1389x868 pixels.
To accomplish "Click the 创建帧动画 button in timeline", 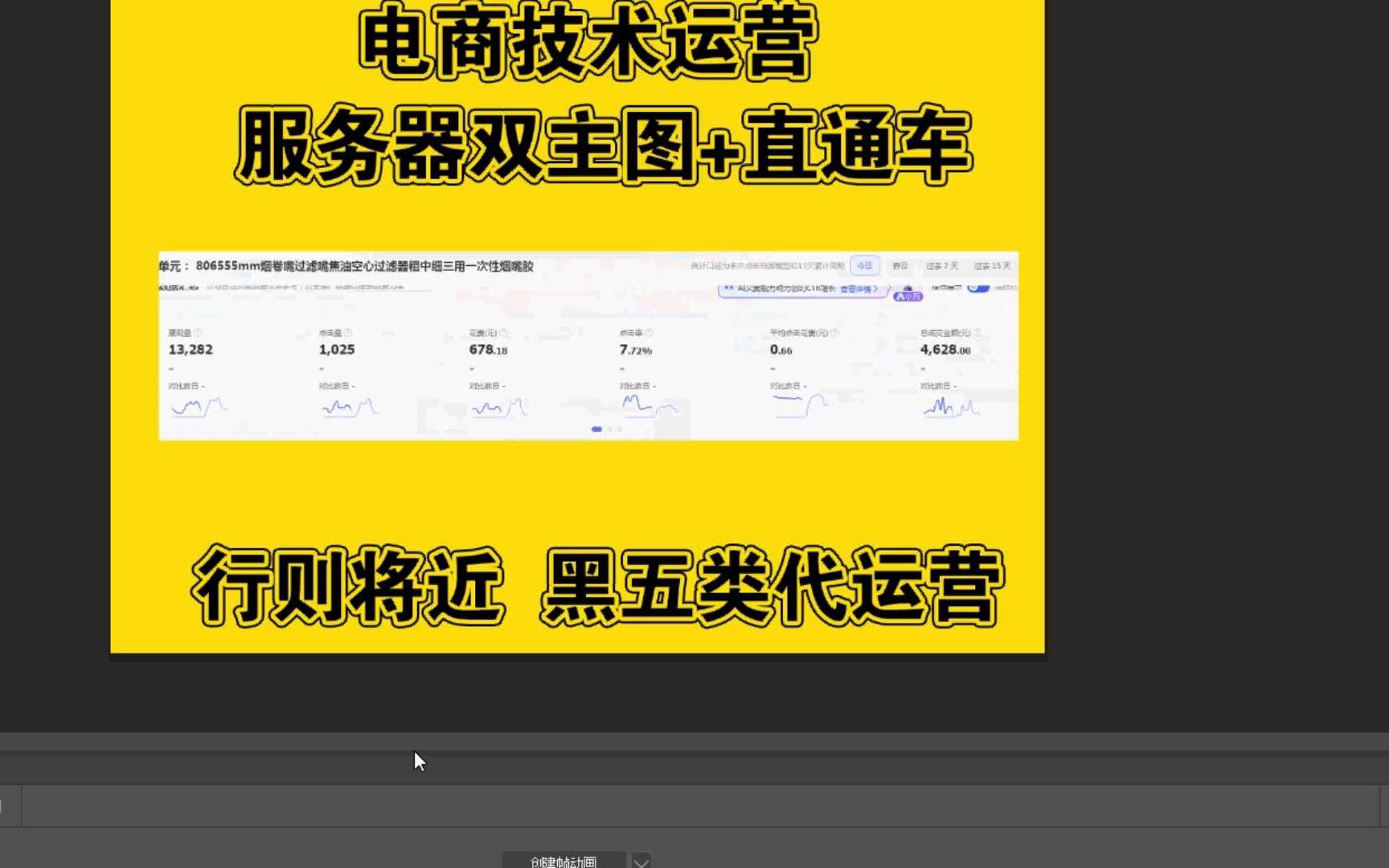I will coord(563,861).
